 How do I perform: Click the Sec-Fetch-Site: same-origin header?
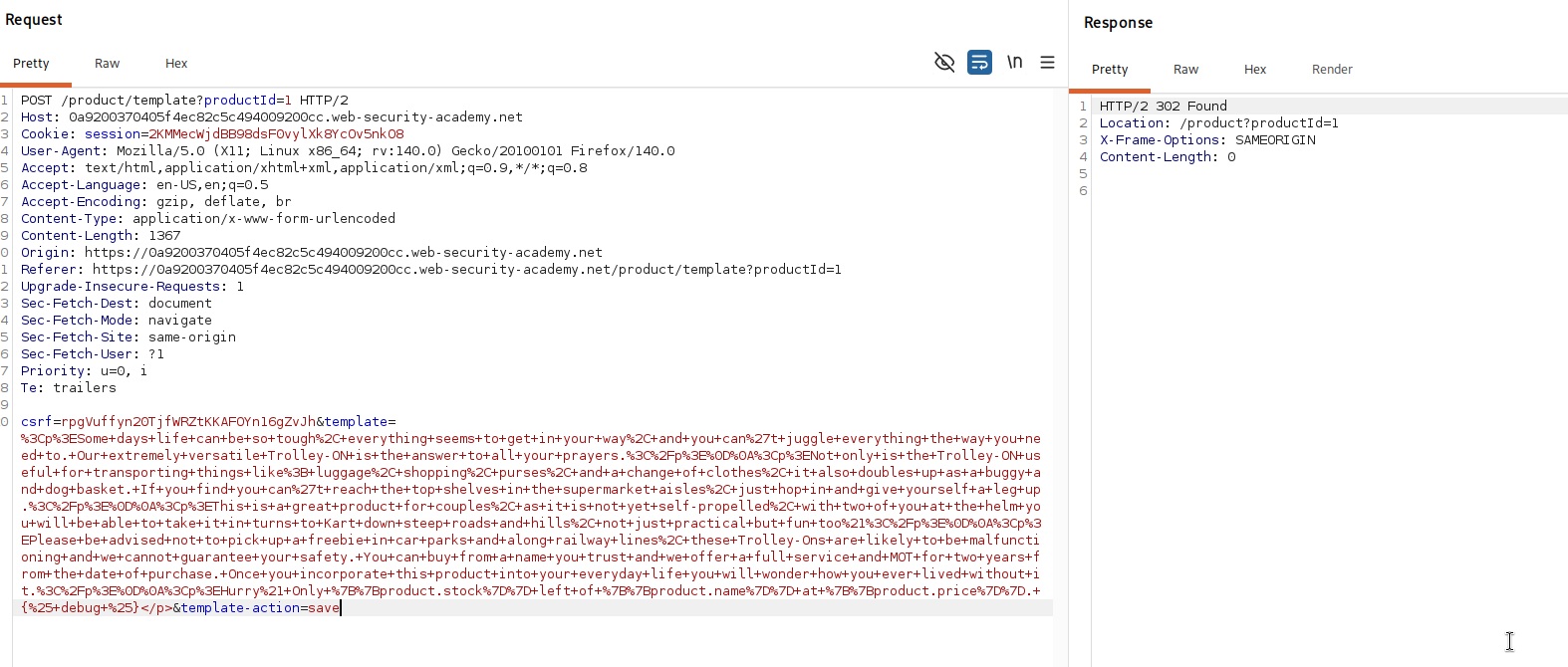coord(129,337)
